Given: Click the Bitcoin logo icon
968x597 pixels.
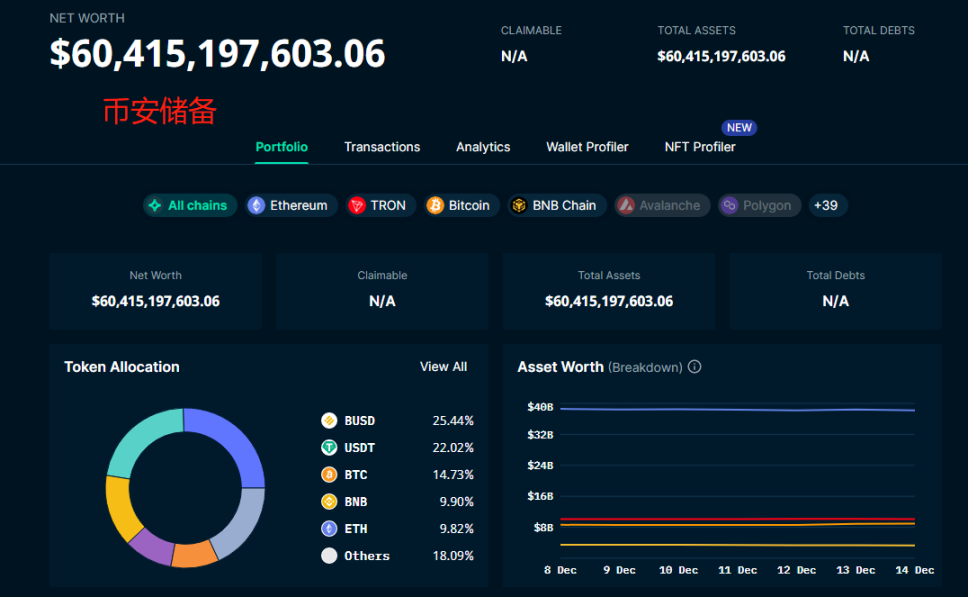Looking at the screenshot, I should tap(435, 206).
